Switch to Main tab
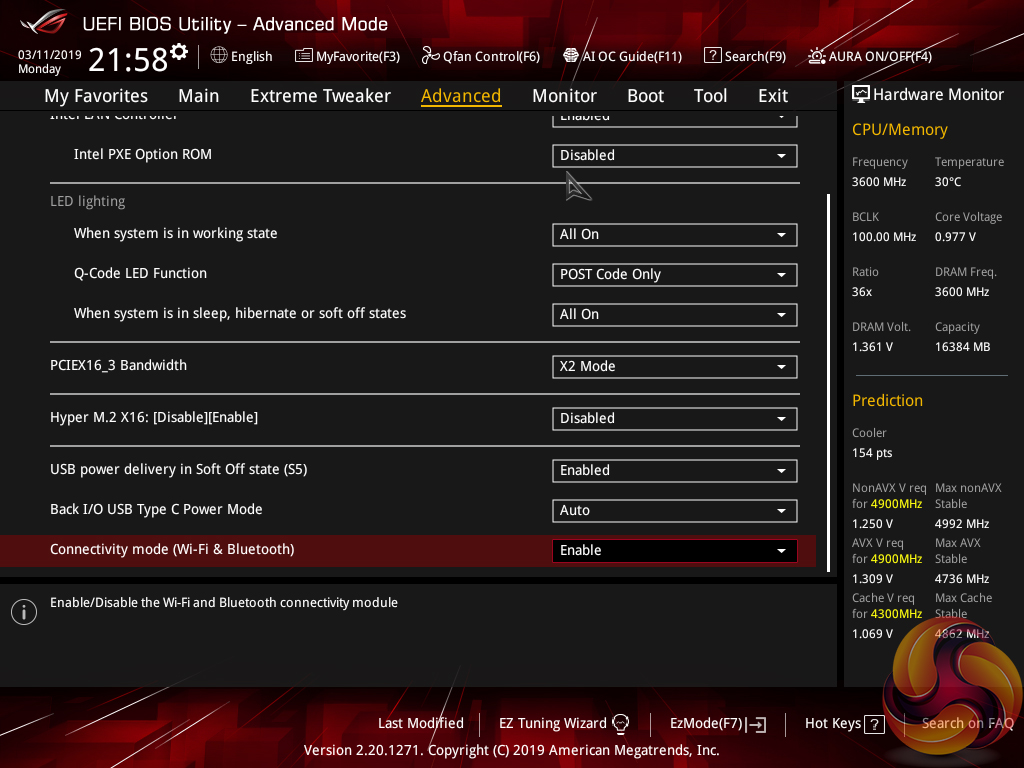This screenshot has width=1024, height=768. click(x=199, y=96)
